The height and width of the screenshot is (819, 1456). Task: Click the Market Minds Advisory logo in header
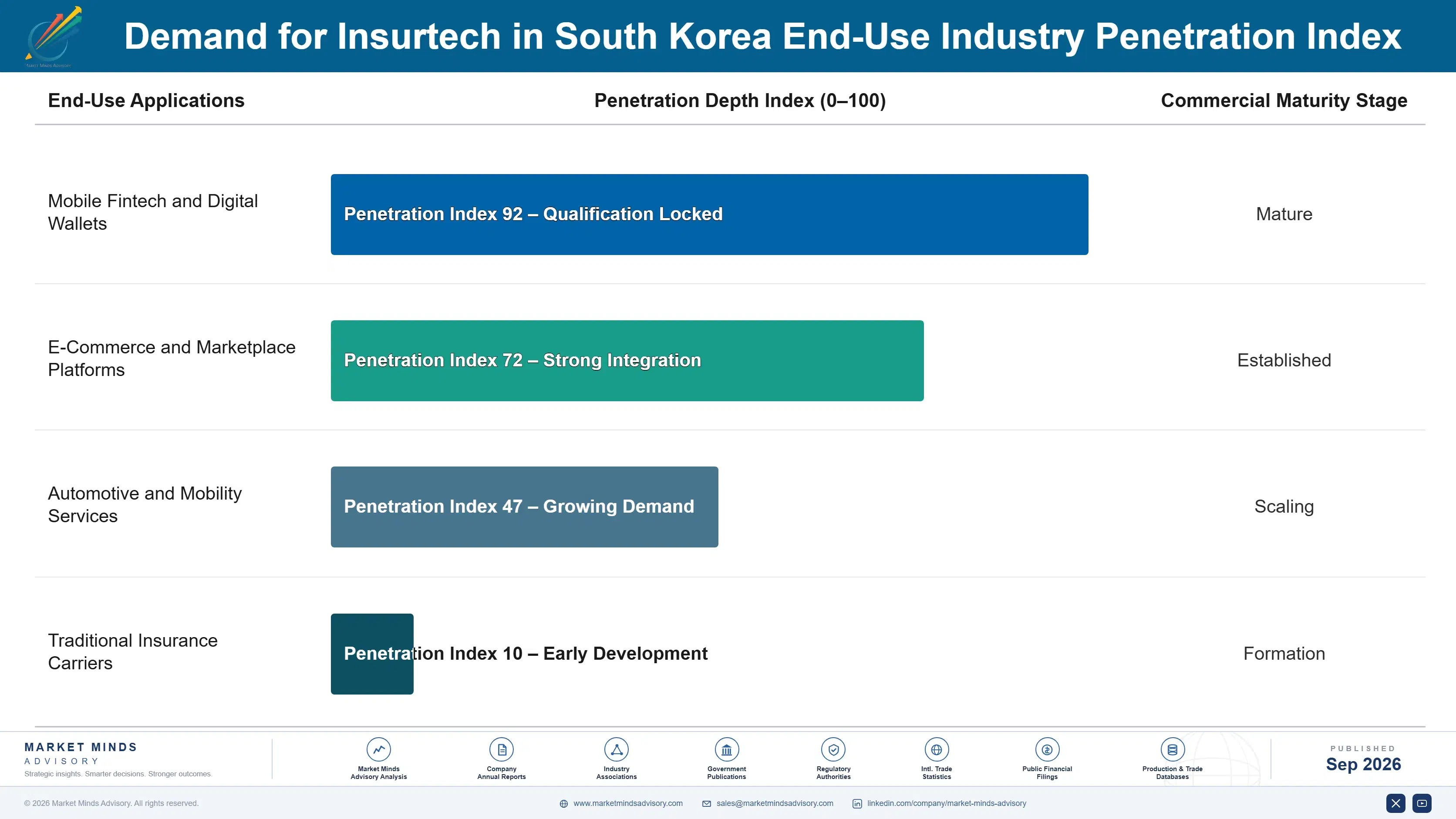(x=54, y=37)
